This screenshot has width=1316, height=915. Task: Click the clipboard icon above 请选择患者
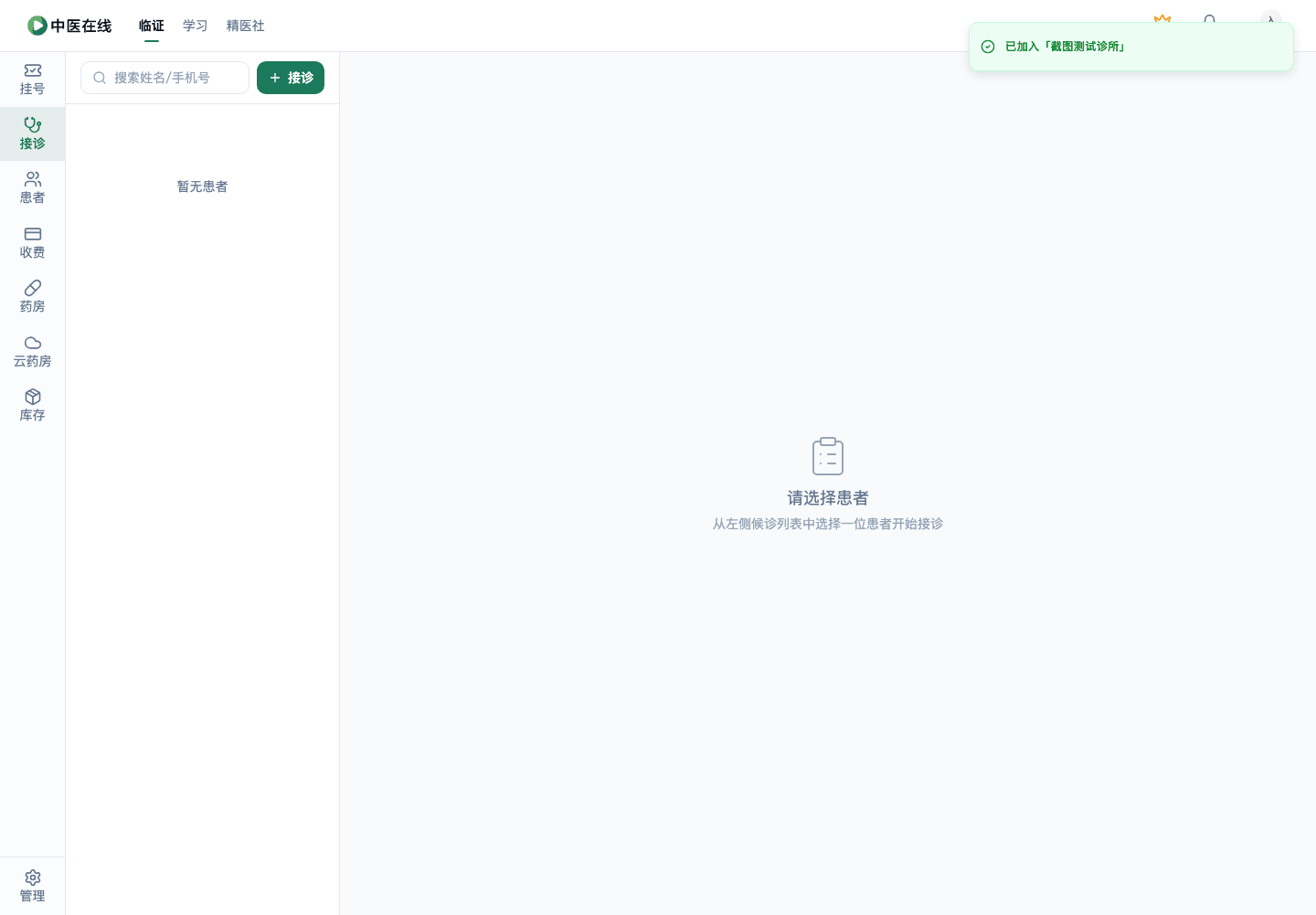pos(828,456)
